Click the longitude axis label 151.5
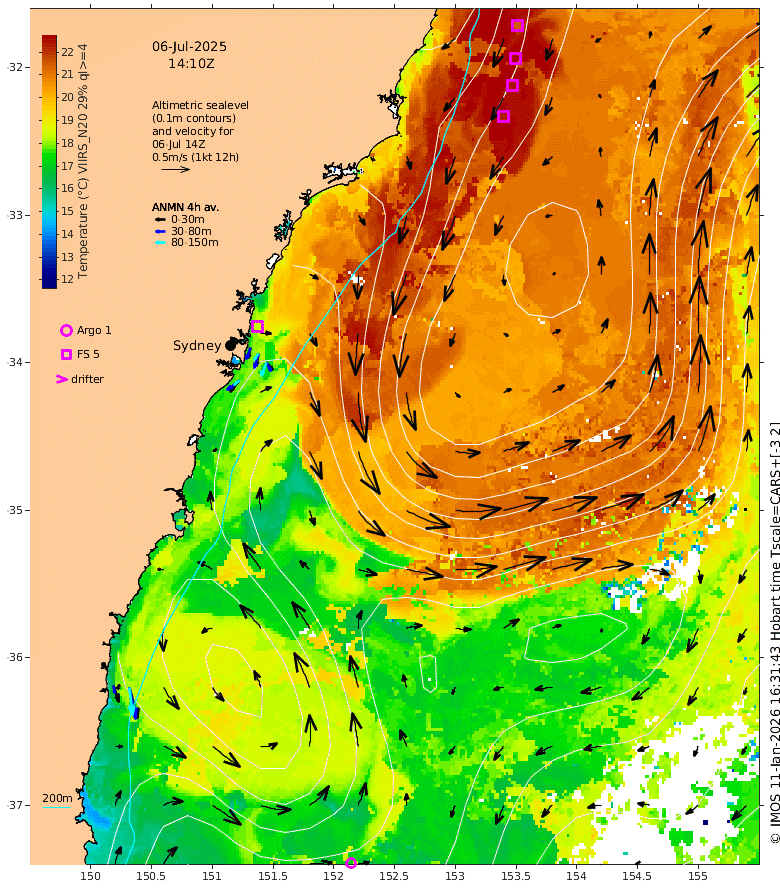780x890 pixels. point(273,876)
